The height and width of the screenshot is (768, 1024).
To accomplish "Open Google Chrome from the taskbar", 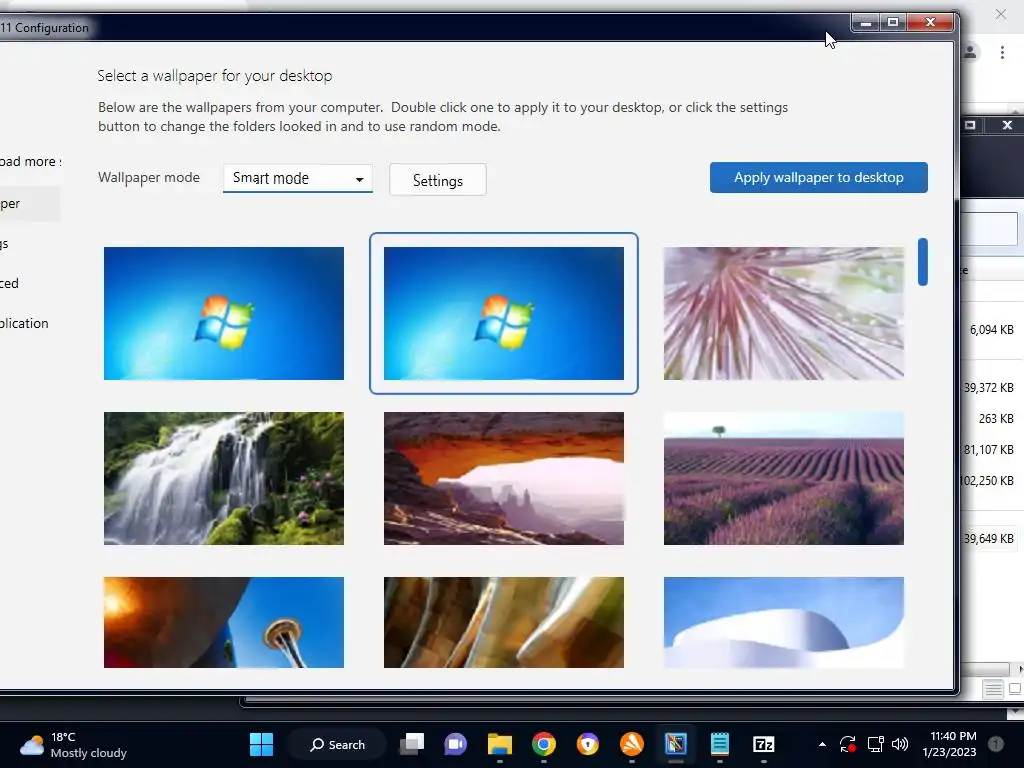I will point(543,744).
